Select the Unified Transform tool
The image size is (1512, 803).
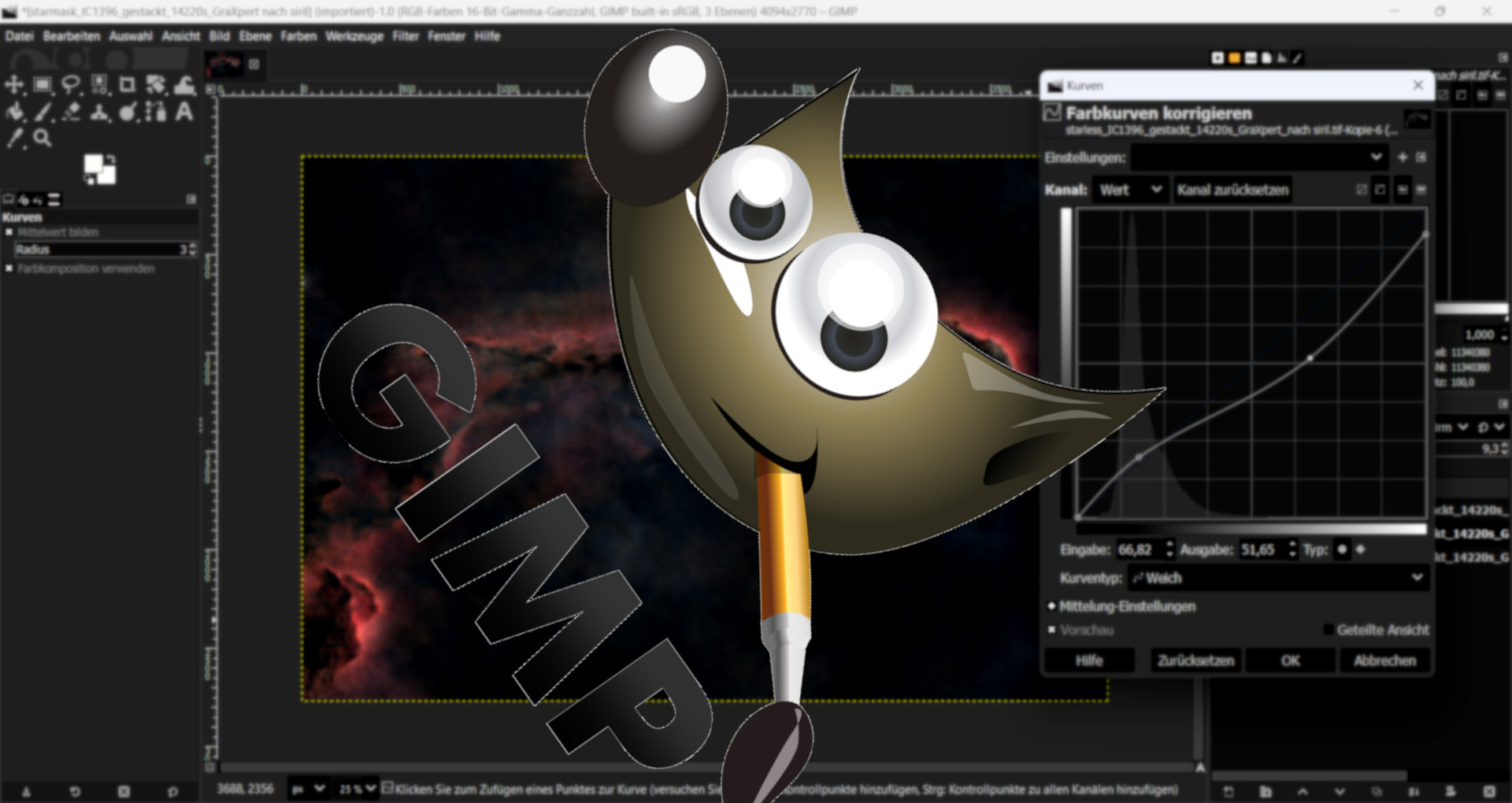tap(156, 85)
